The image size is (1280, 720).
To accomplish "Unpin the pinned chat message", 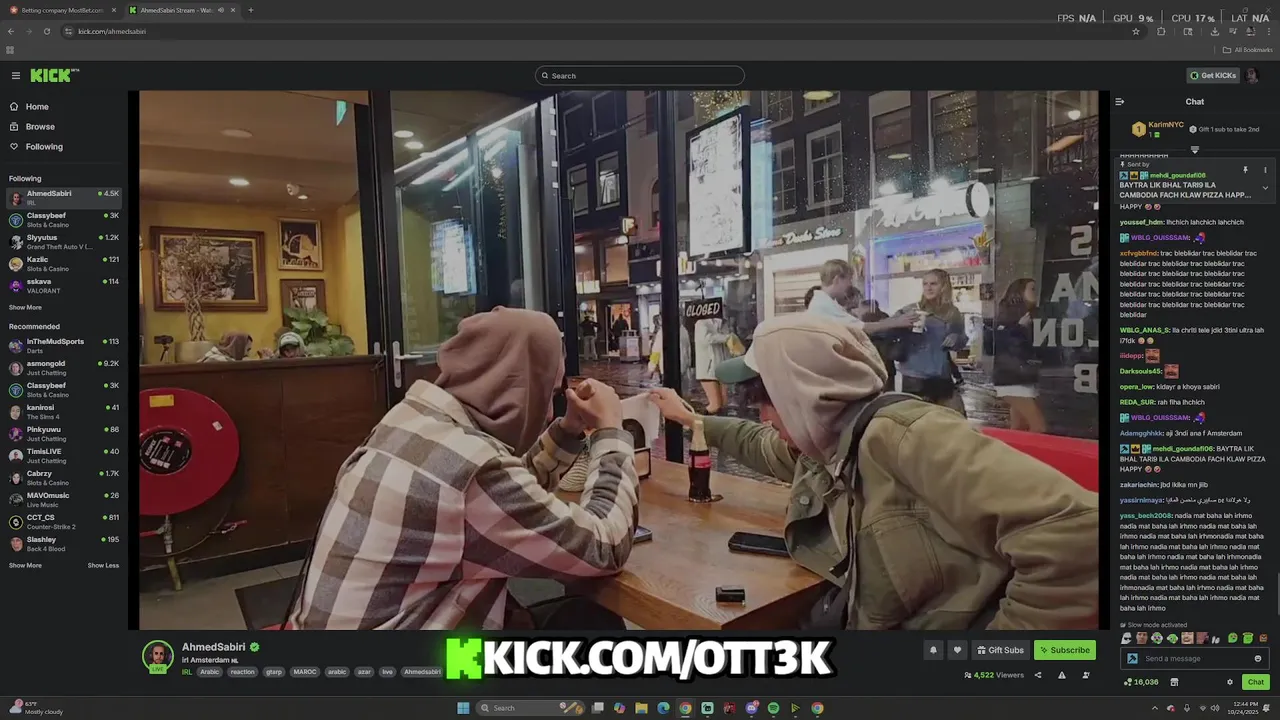I will pos(1245,170).
